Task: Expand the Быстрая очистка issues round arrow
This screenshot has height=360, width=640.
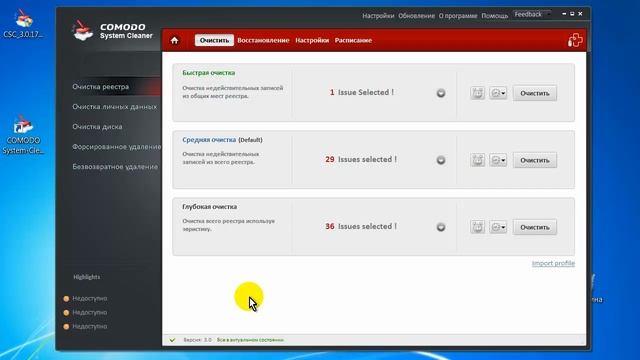Action: 441,93
